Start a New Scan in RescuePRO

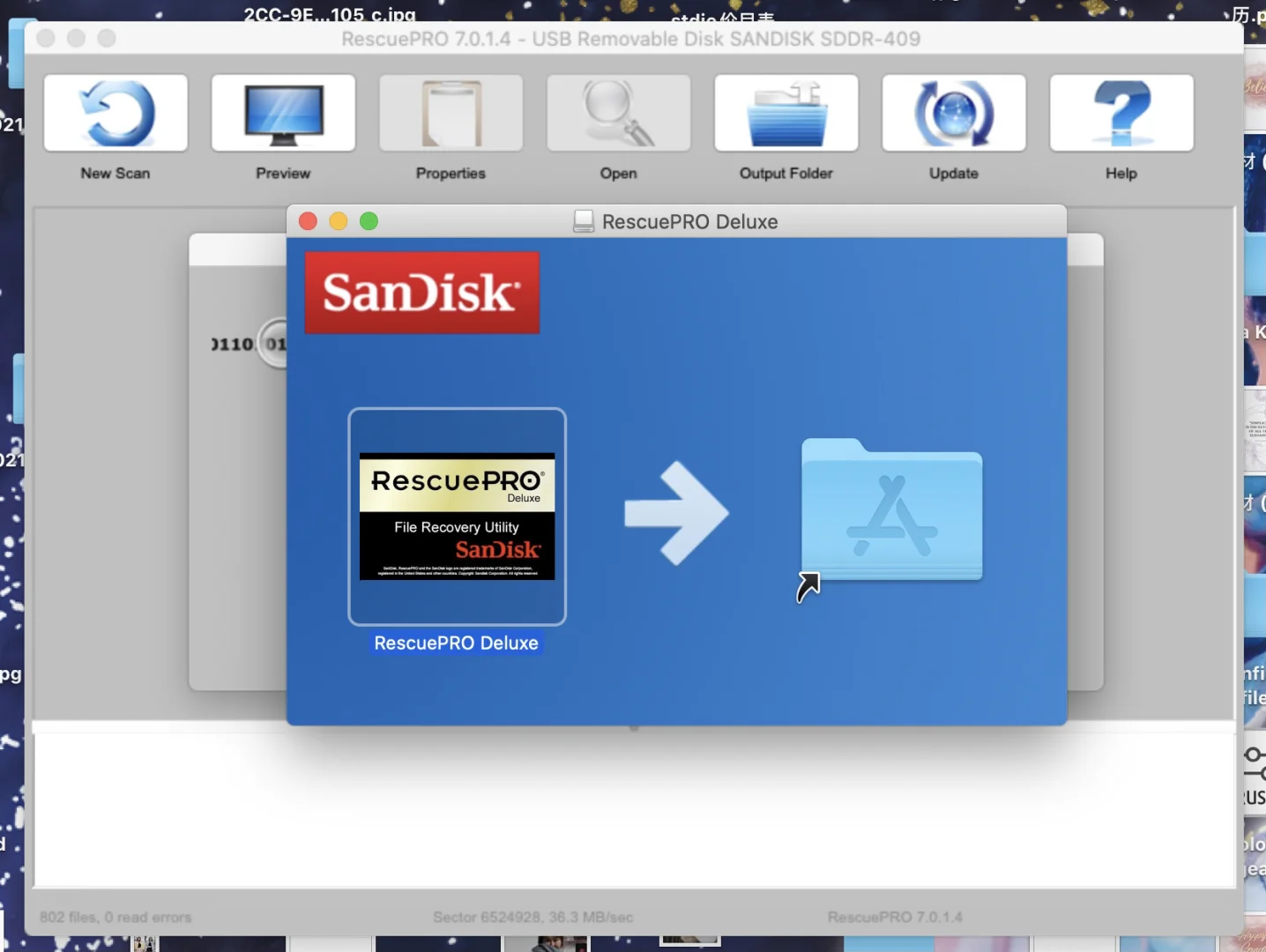pyautogui.click(x=115, y=114)
